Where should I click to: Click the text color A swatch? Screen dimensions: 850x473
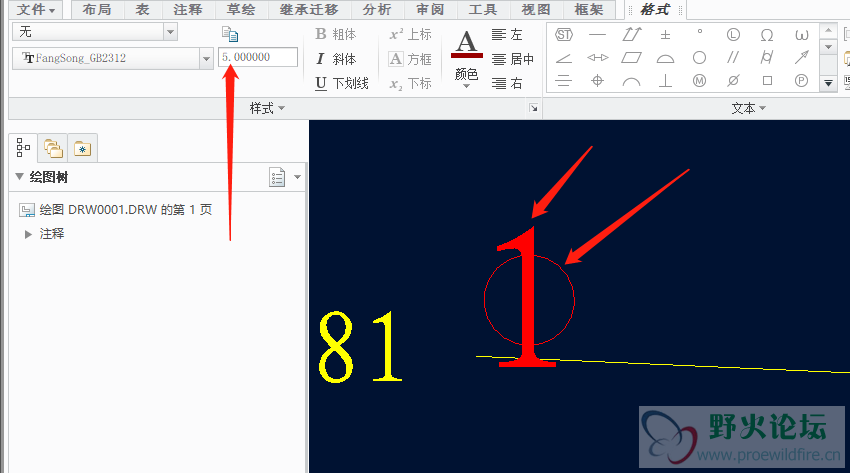coord(466,44)
